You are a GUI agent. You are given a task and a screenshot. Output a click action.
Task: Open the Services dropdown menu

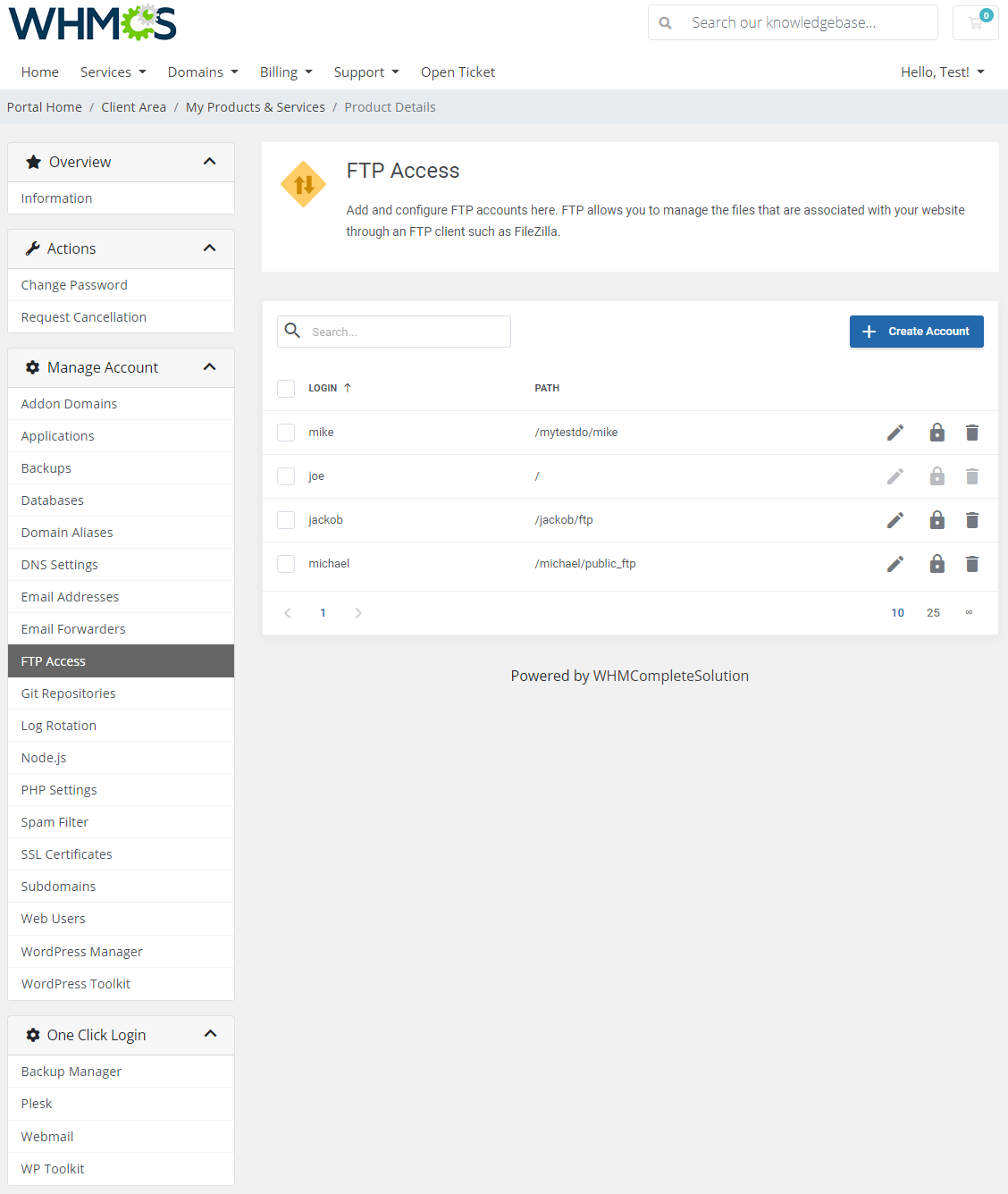113,71
